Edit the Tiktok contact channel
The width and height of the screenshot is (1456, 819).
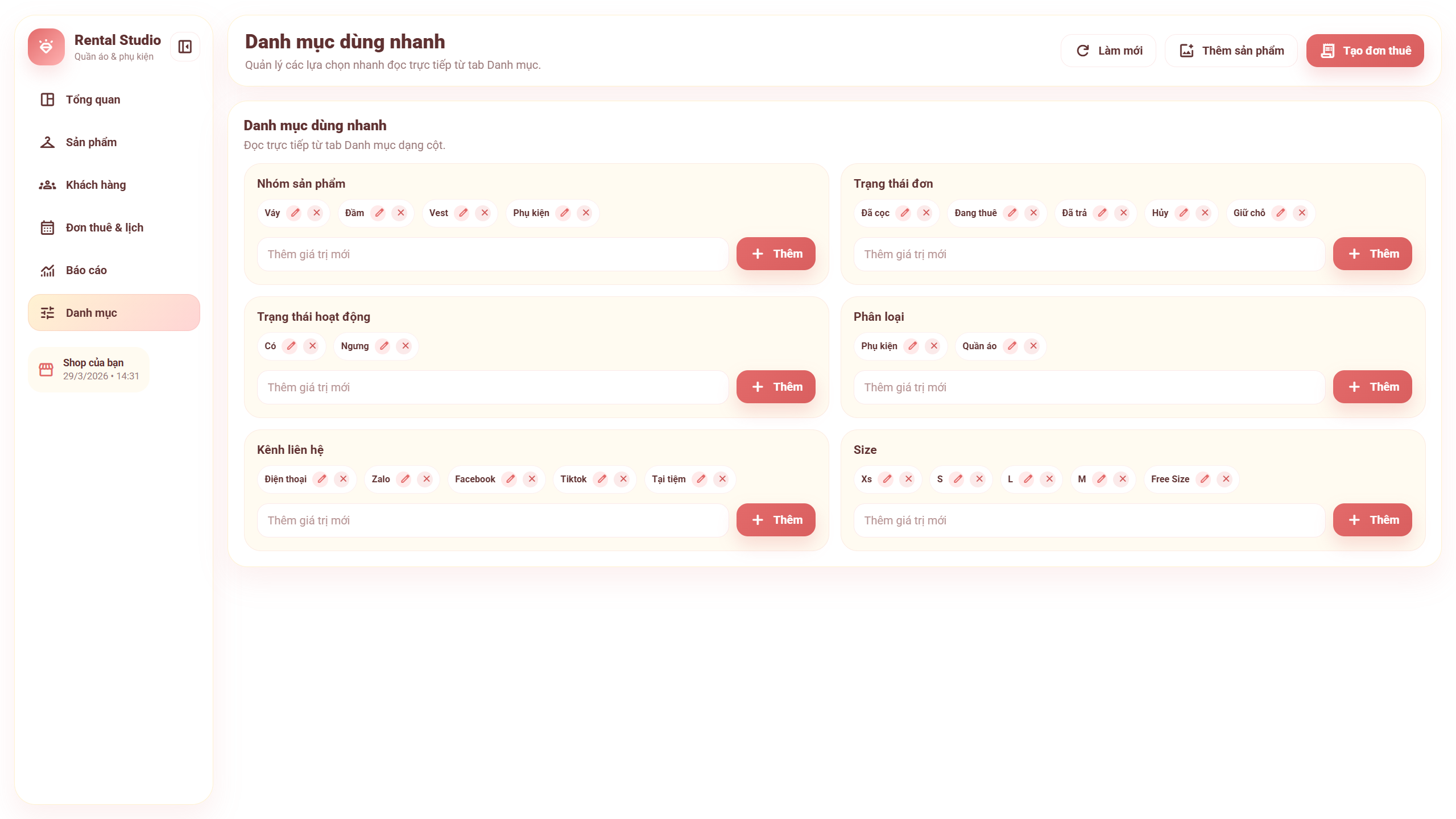602,479
